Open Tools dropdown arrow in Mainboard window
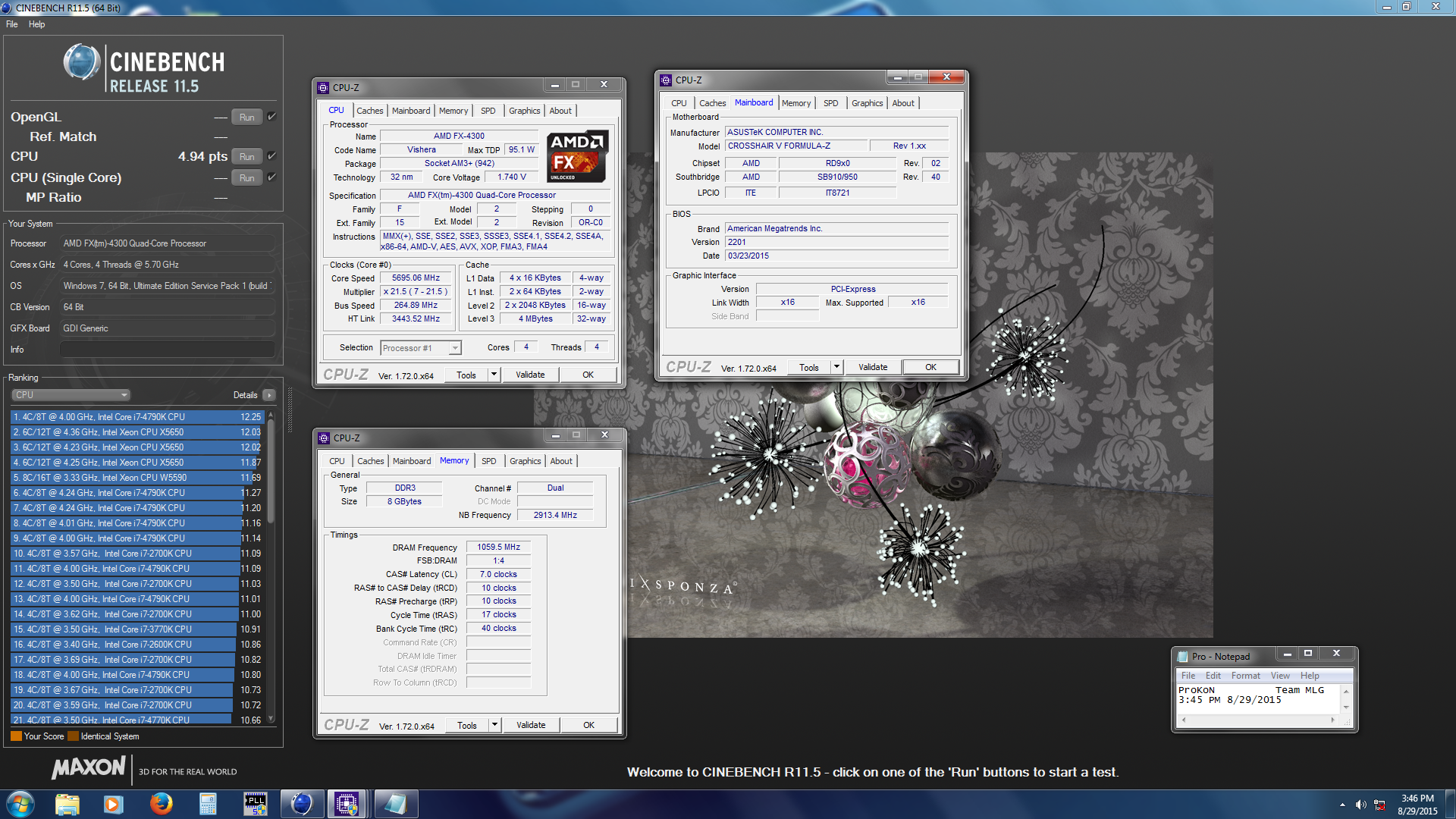This screenshot has width=1456, height=819. tap(836, 367)
